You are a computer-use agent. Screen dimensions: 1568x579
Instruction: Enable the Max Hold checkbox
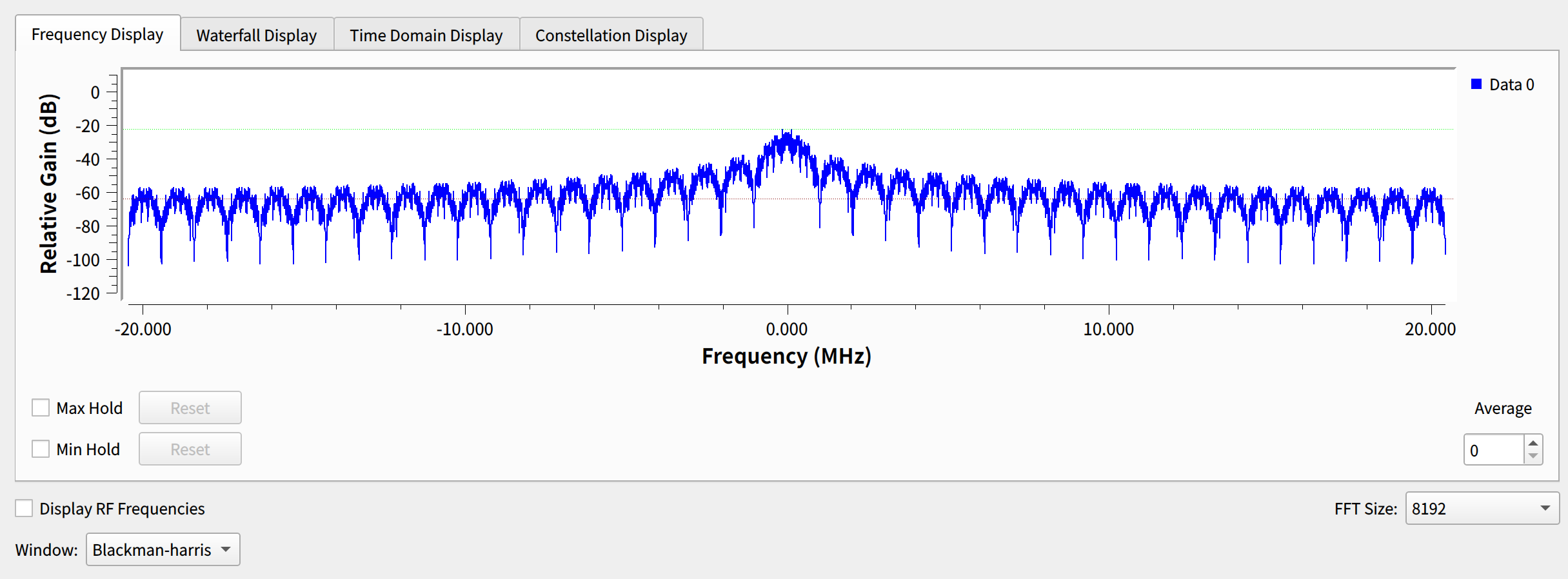pos(41,407)
